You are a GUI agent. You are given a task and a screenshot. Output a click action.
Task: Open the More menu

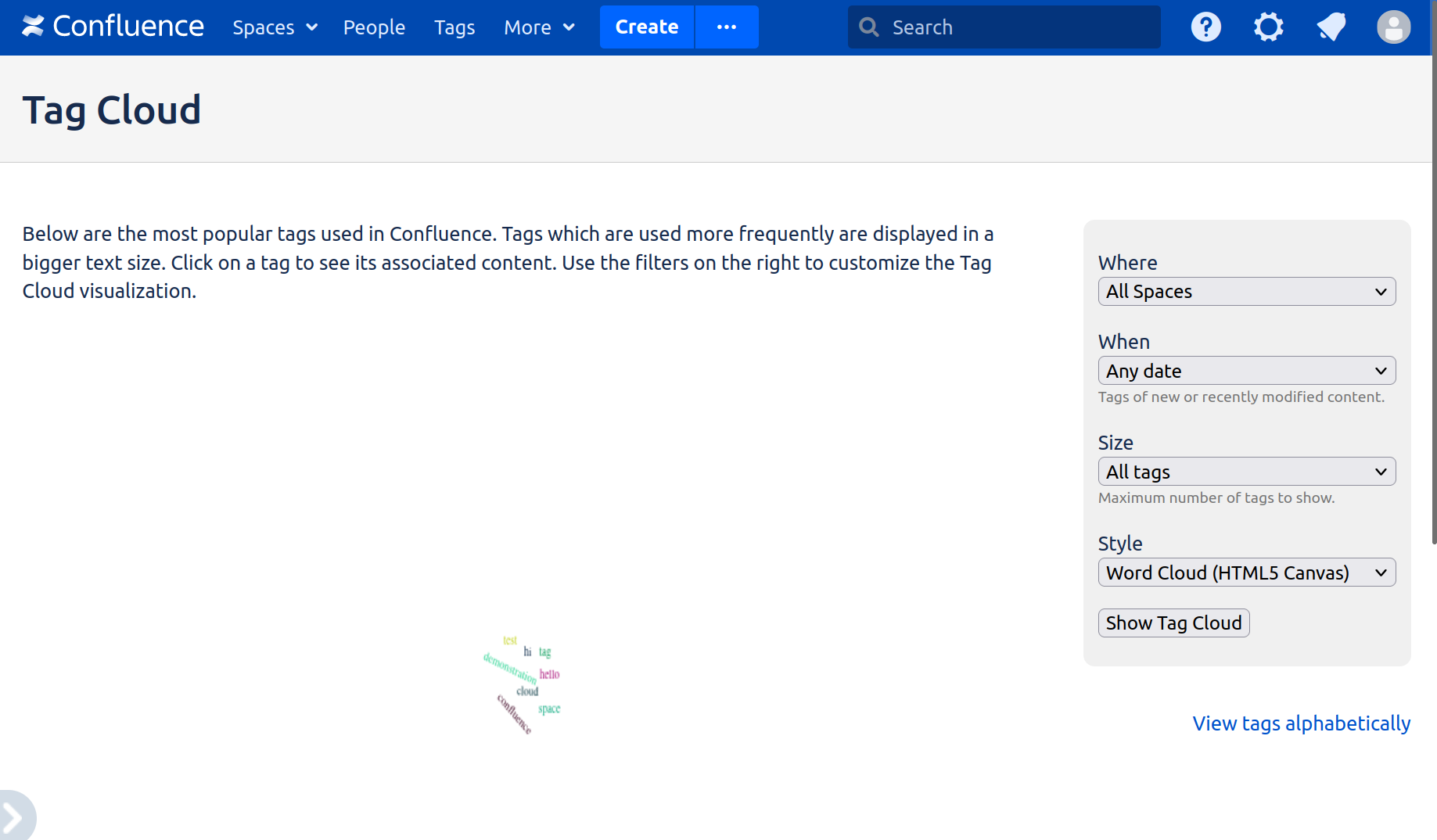tap(538, 27)
